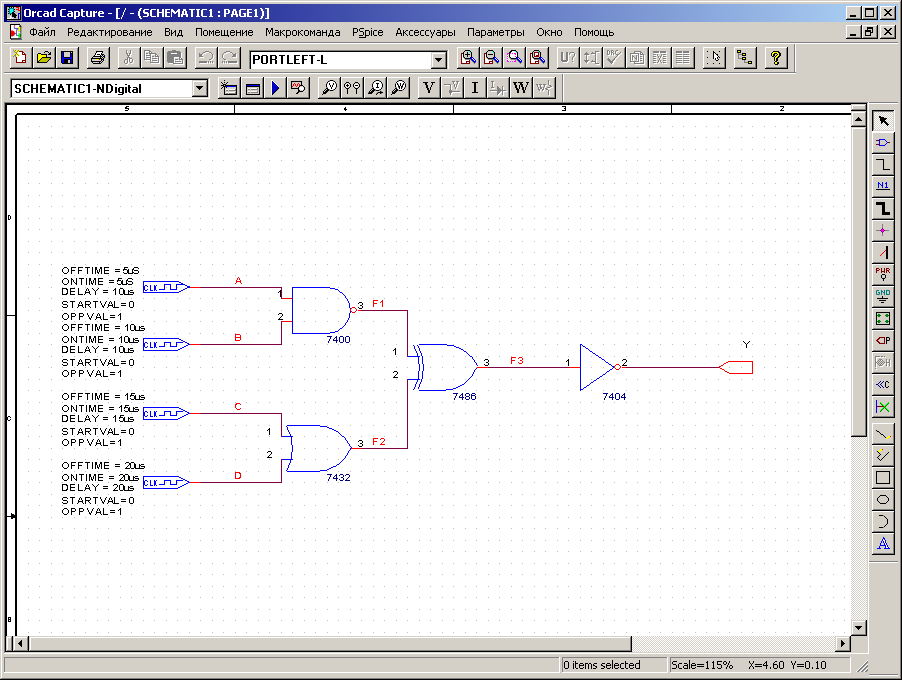Screen dimensions: 902x680
Task: Open the Окно menu
Action: coord(549,32)
